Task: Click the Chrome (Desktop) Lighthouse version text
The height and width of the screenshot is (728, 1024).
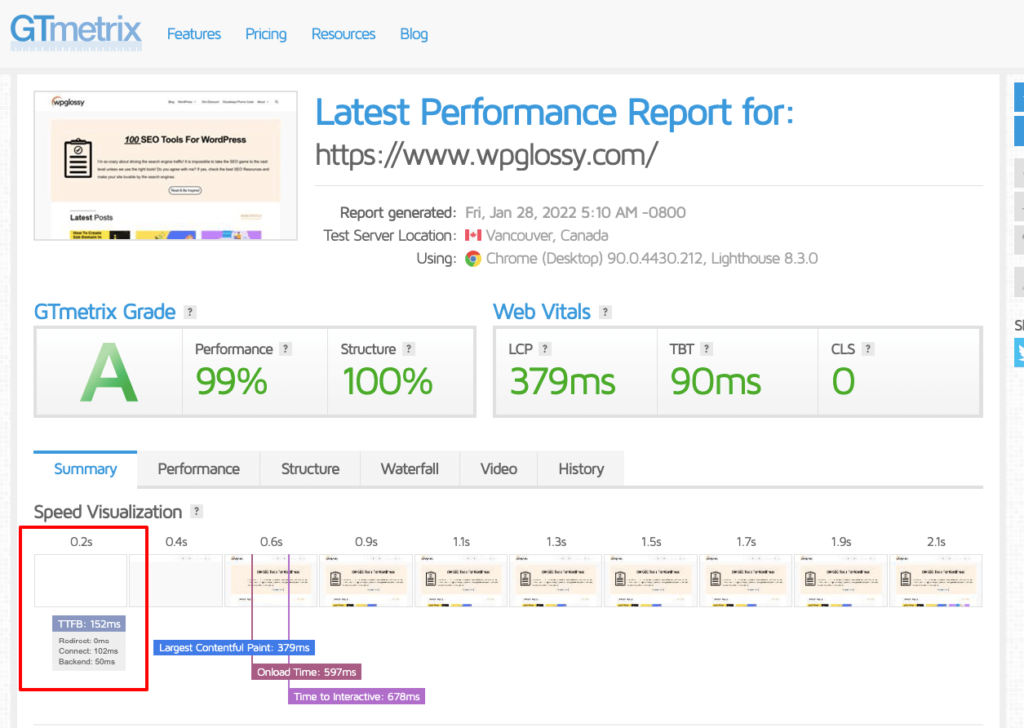Action: [652, 259]
